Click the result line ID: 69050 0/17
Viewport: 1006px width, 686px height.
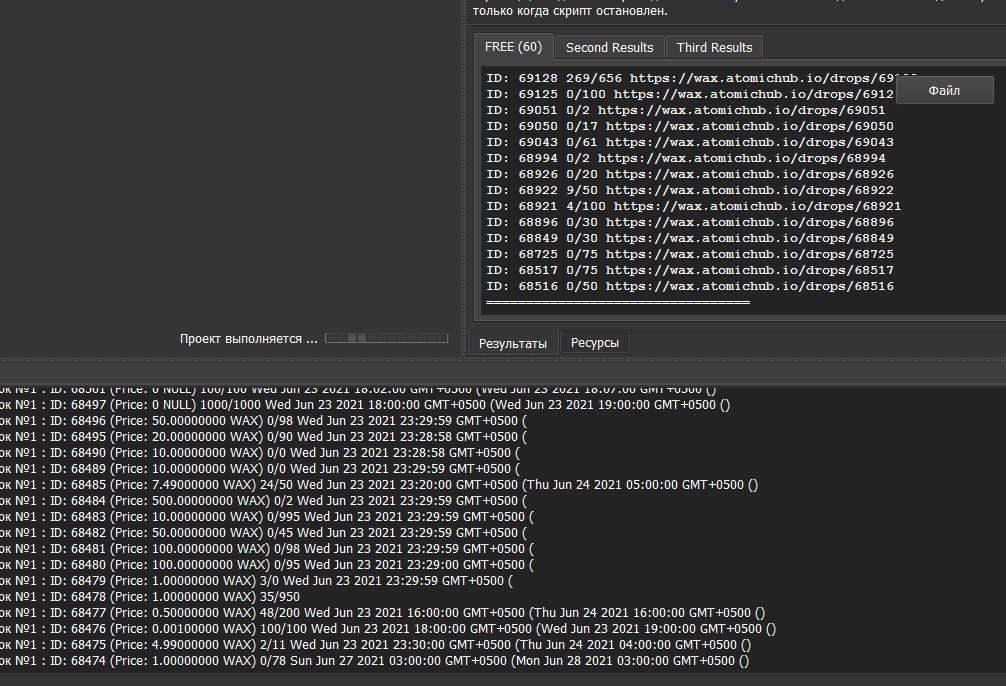(x=690, y=126)
